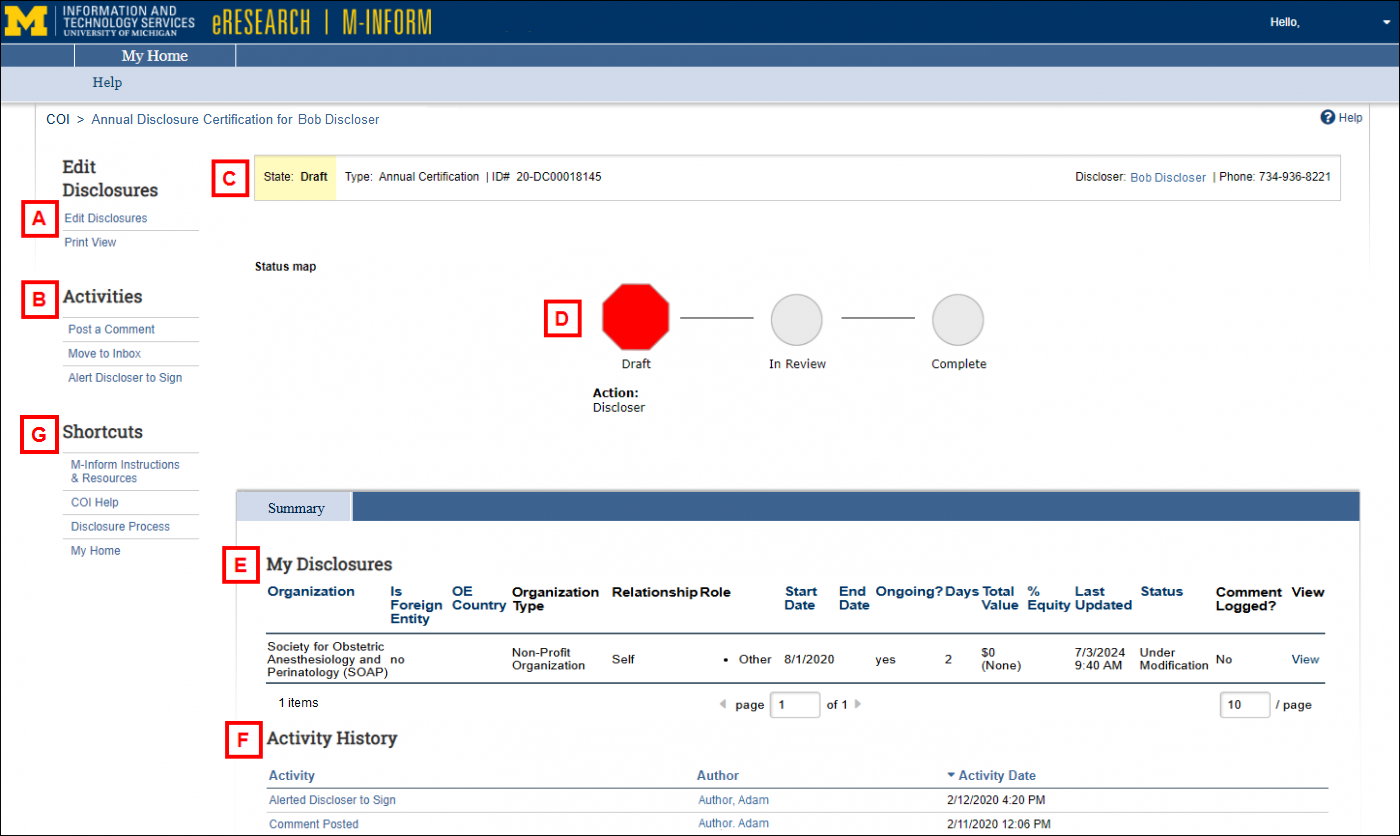Image resolution: width=1400 pixels, height=836 pixels.
Task: Open Edit Disclosures in the sidebar
Action: point(105,217)
